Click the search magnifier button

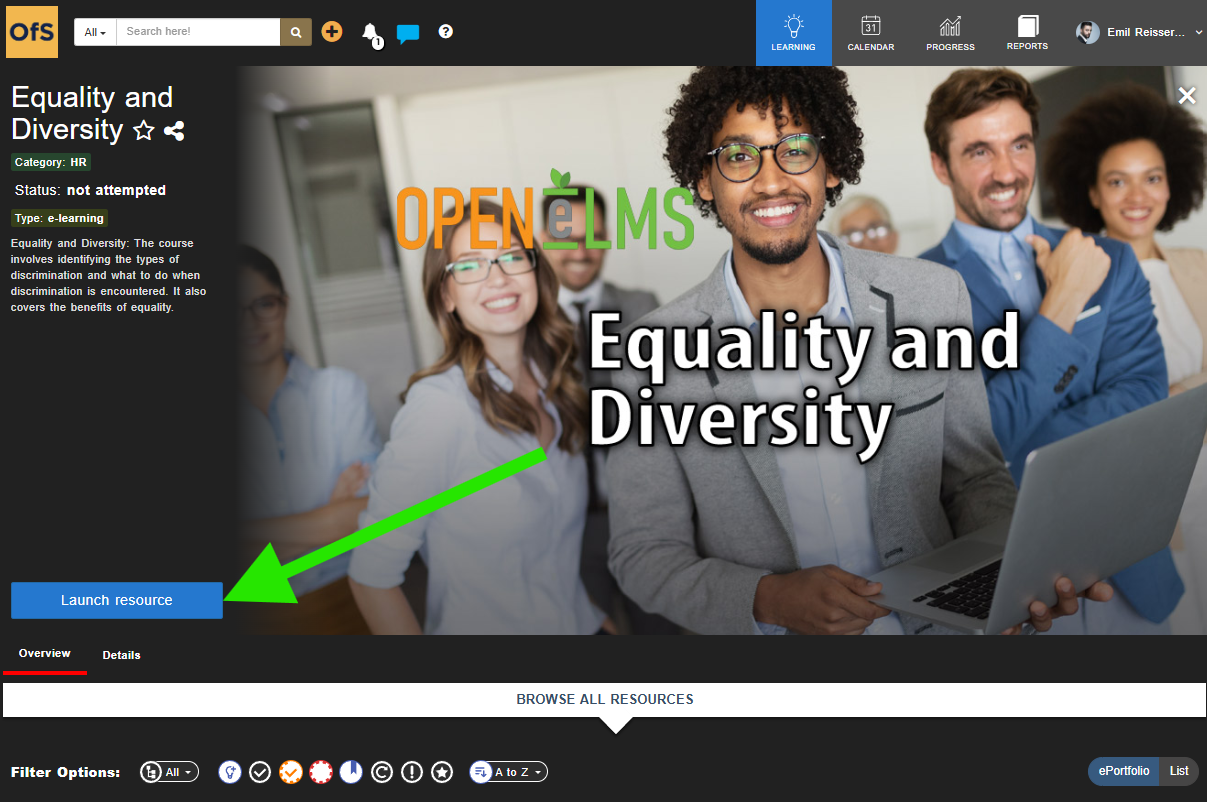[x=296, y=32]
